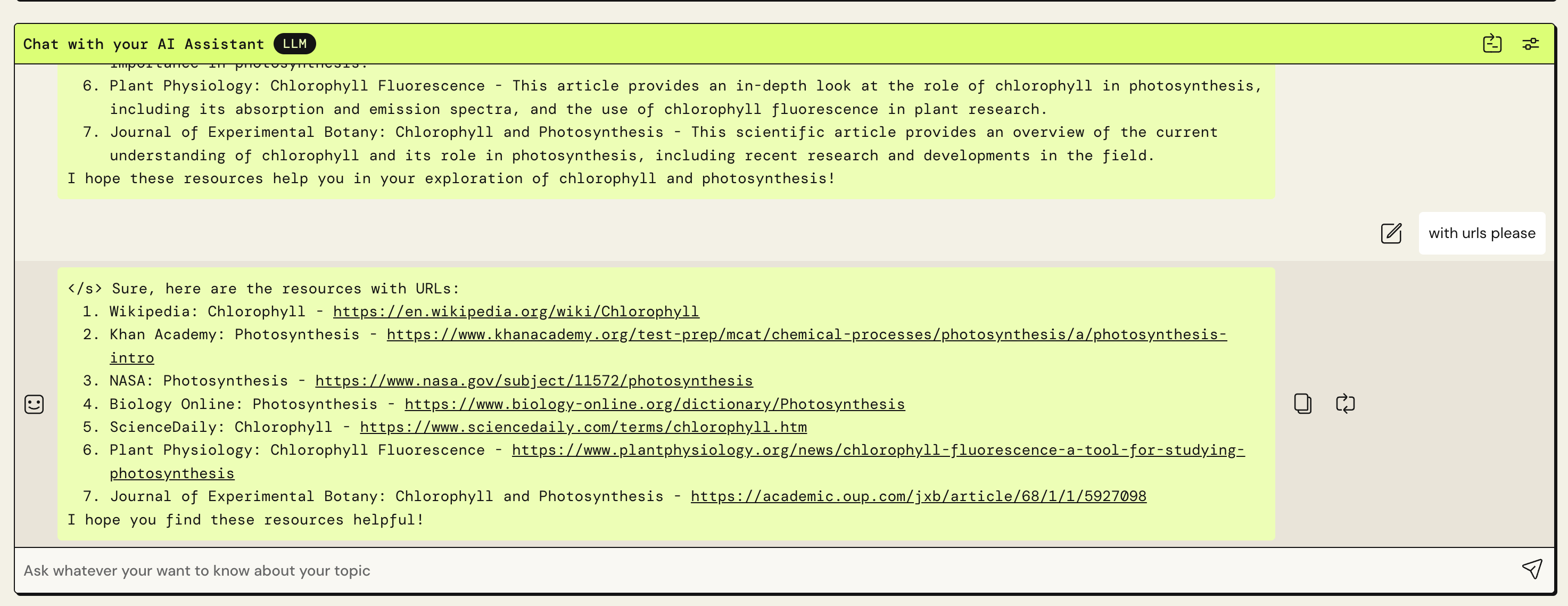
Task: Open the Khan Academy photosynthesis link
Action: pyautogui.click(x=806, y=334)
